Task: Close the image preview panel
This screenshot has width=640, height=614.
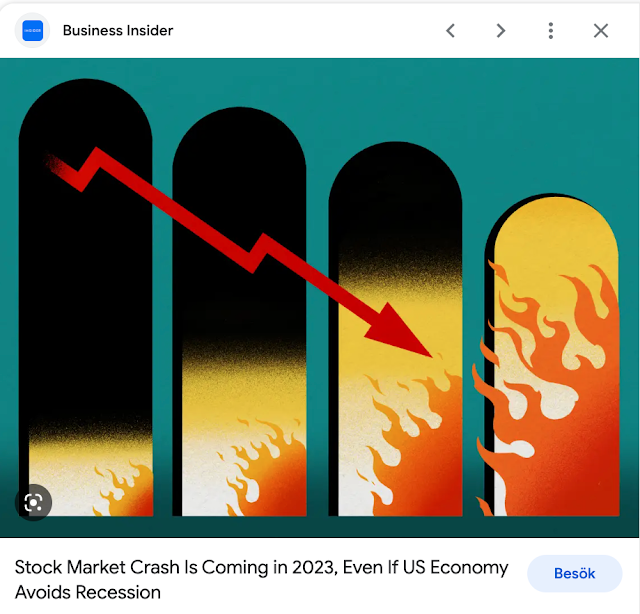Action: coord(601,31)
